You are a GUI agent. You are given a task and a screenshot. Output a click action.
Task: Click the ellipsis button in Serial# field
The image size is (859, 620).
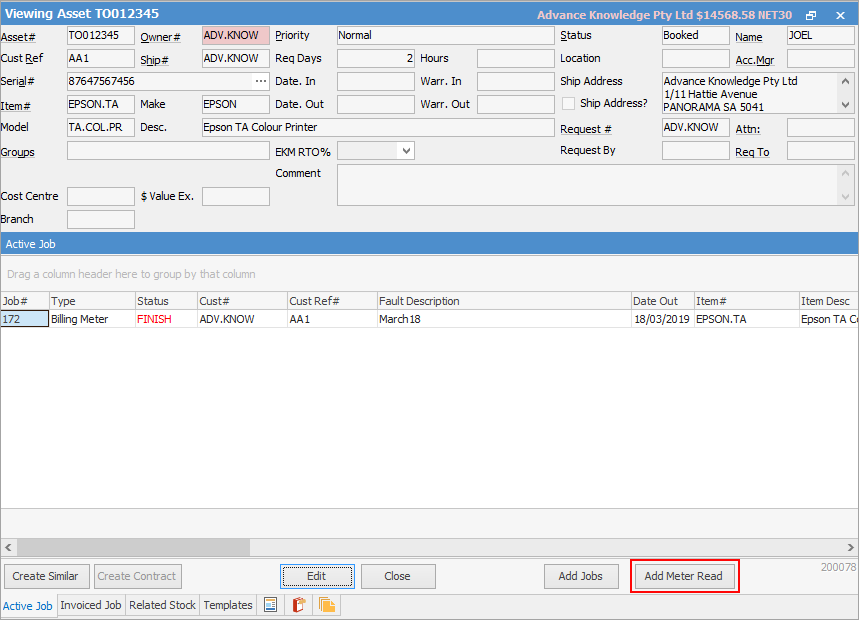[261, 81]
